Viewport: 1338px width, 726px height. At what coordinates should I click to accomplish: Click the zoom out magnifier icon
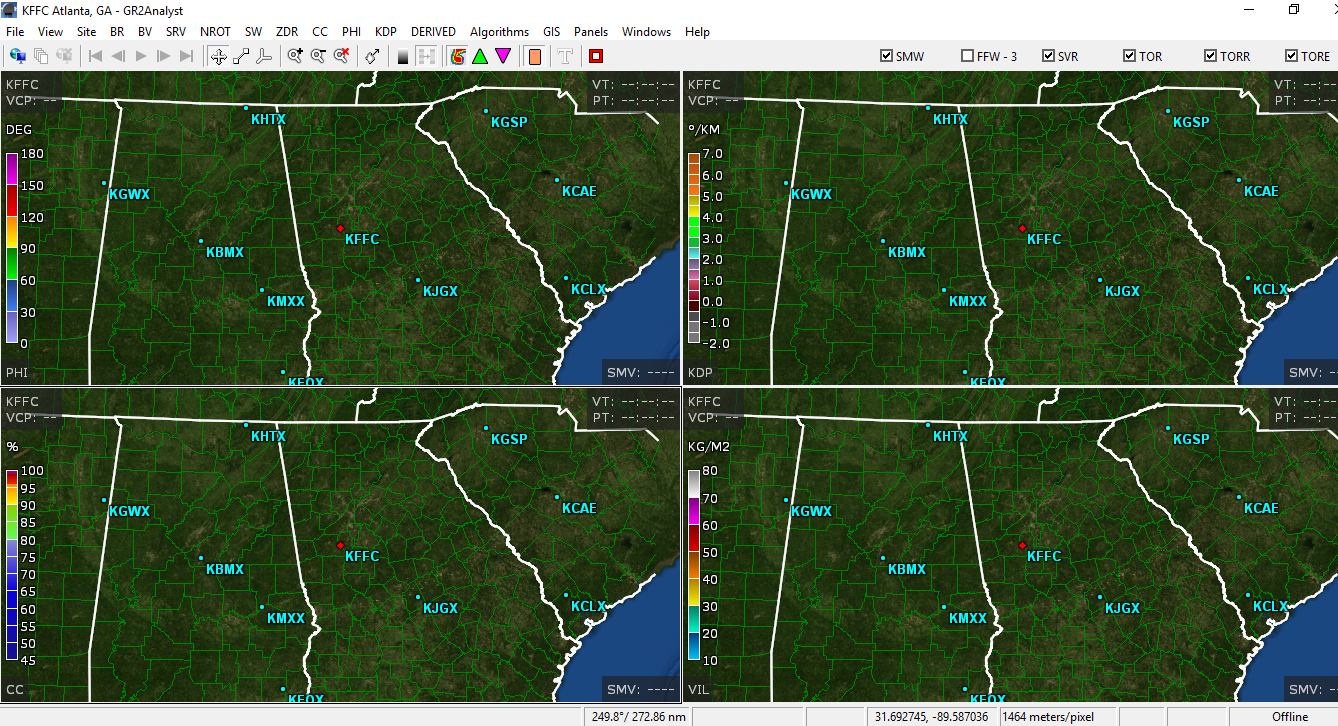[318, 56]
